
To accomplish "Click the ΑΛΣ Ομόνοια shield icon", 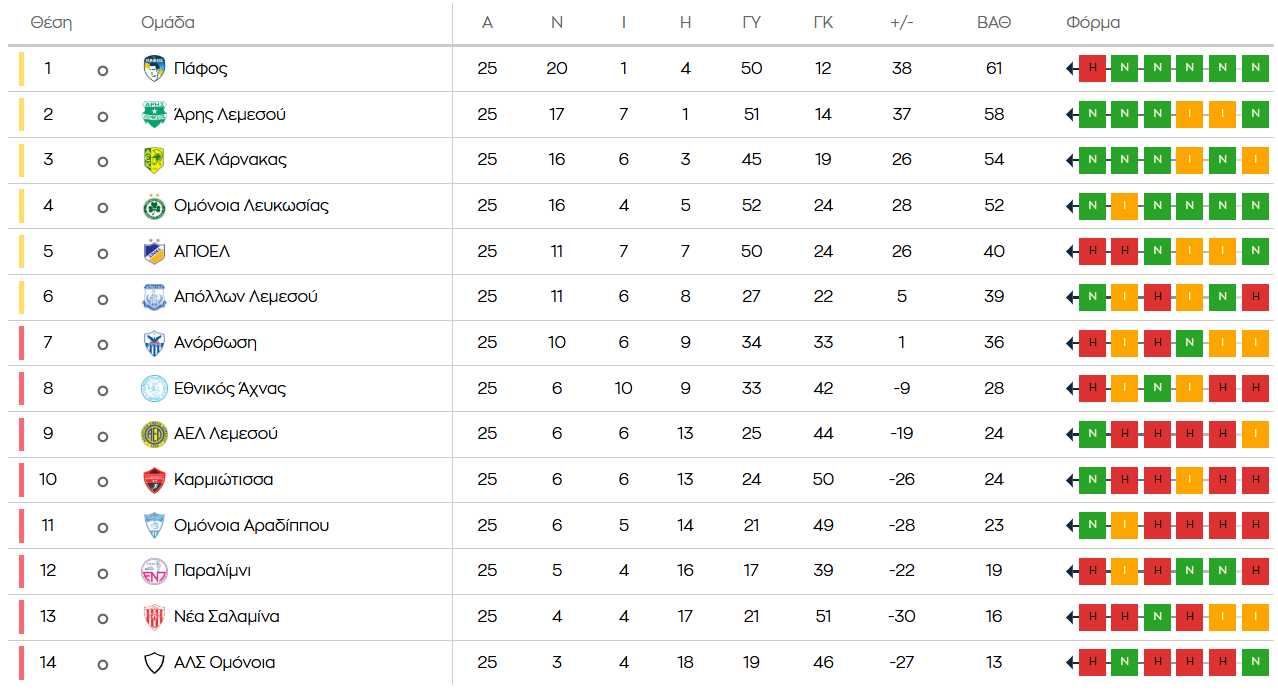I will pyautogui.click(x=153, y=663).
